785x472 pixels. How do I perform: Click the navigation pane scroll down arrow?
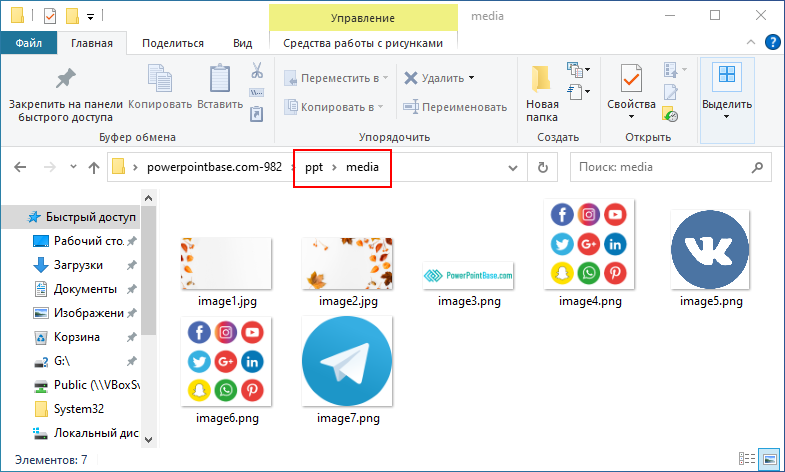[x=149, y=440]
